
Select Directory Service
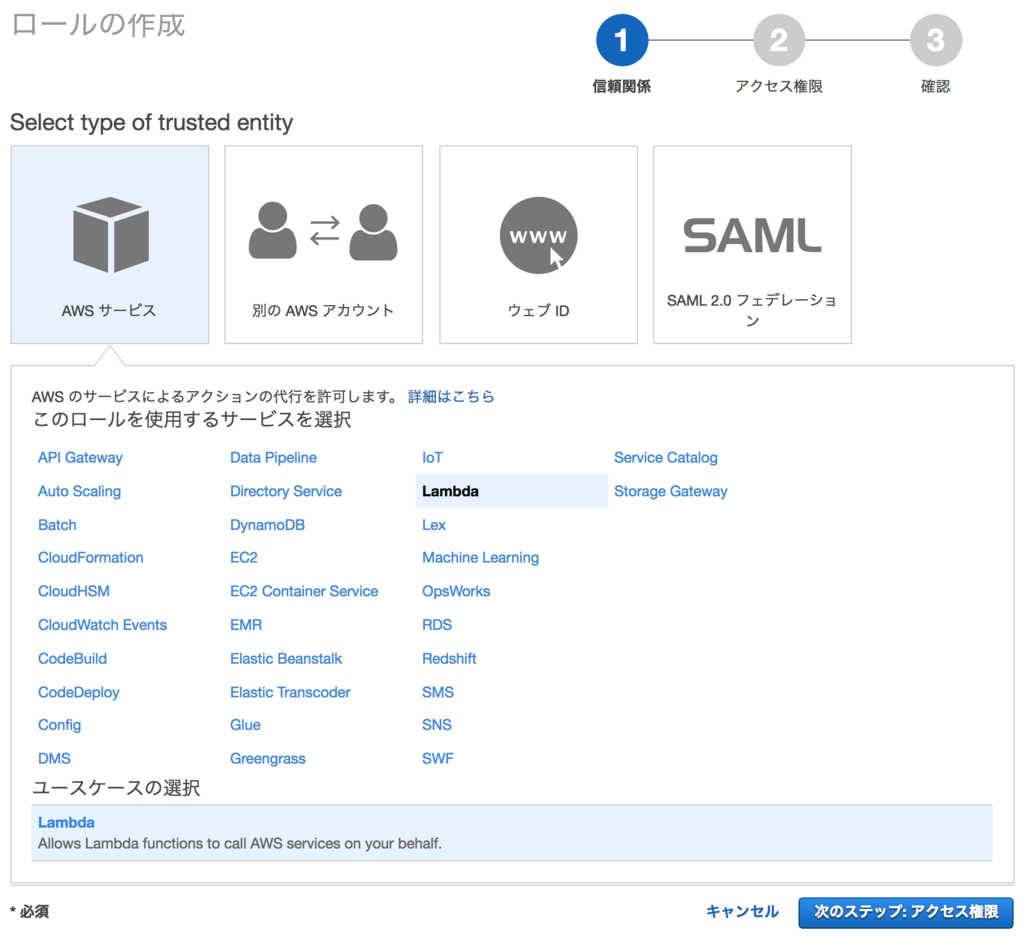pyautogui.click(x=286, y=491)
